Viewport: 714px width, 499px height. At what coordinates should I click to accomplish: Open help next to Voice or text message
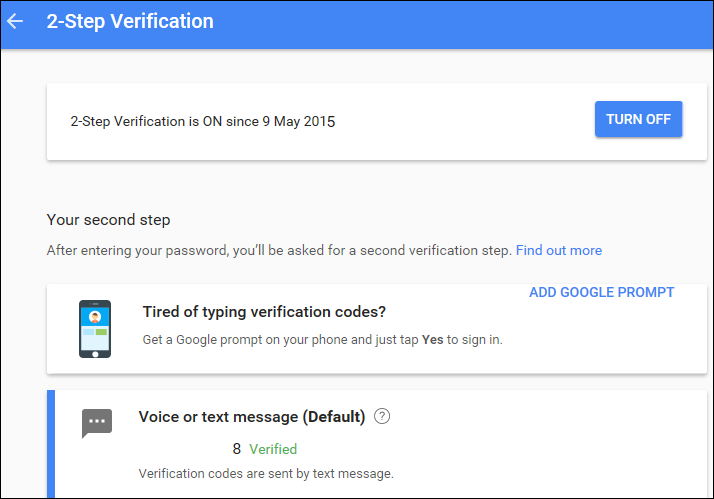[x=382, y=416]
